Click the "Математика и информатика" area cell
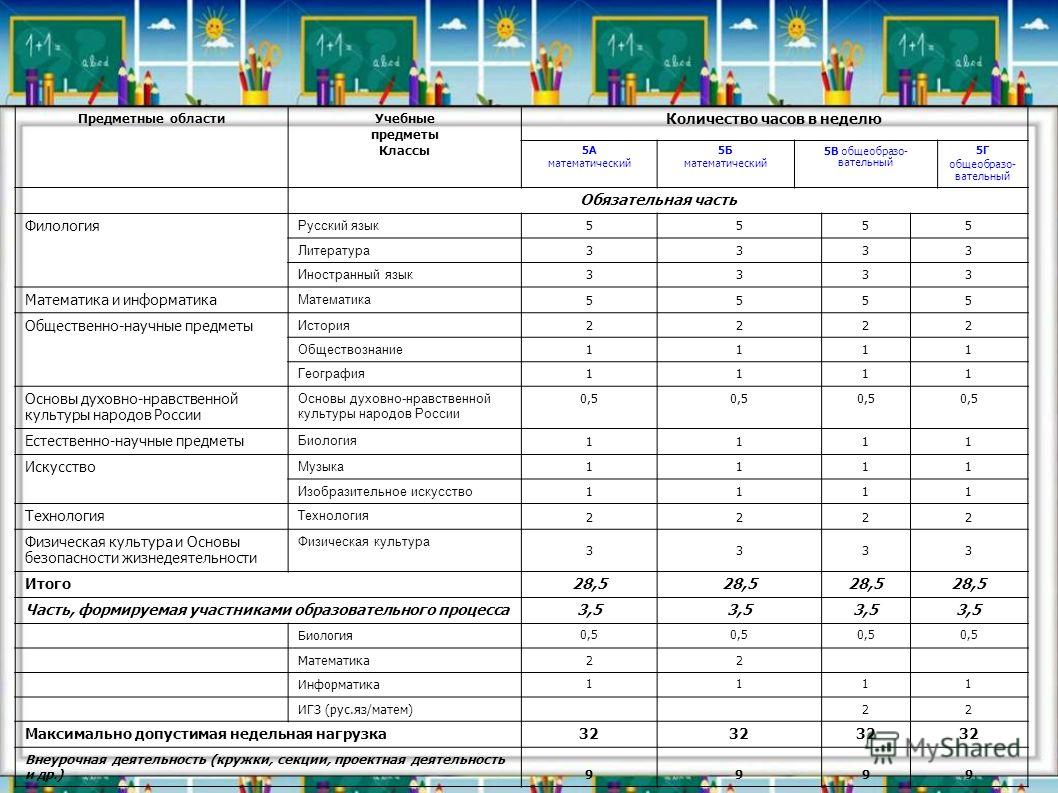This screenshot has height=793, width=1058. (121, 300)
